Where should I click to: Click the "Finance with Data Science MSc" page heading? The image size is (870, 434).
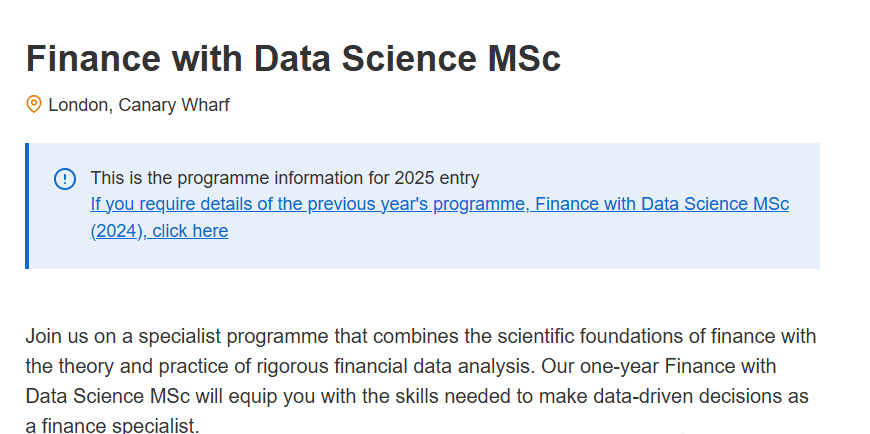[x=294, y=58]
